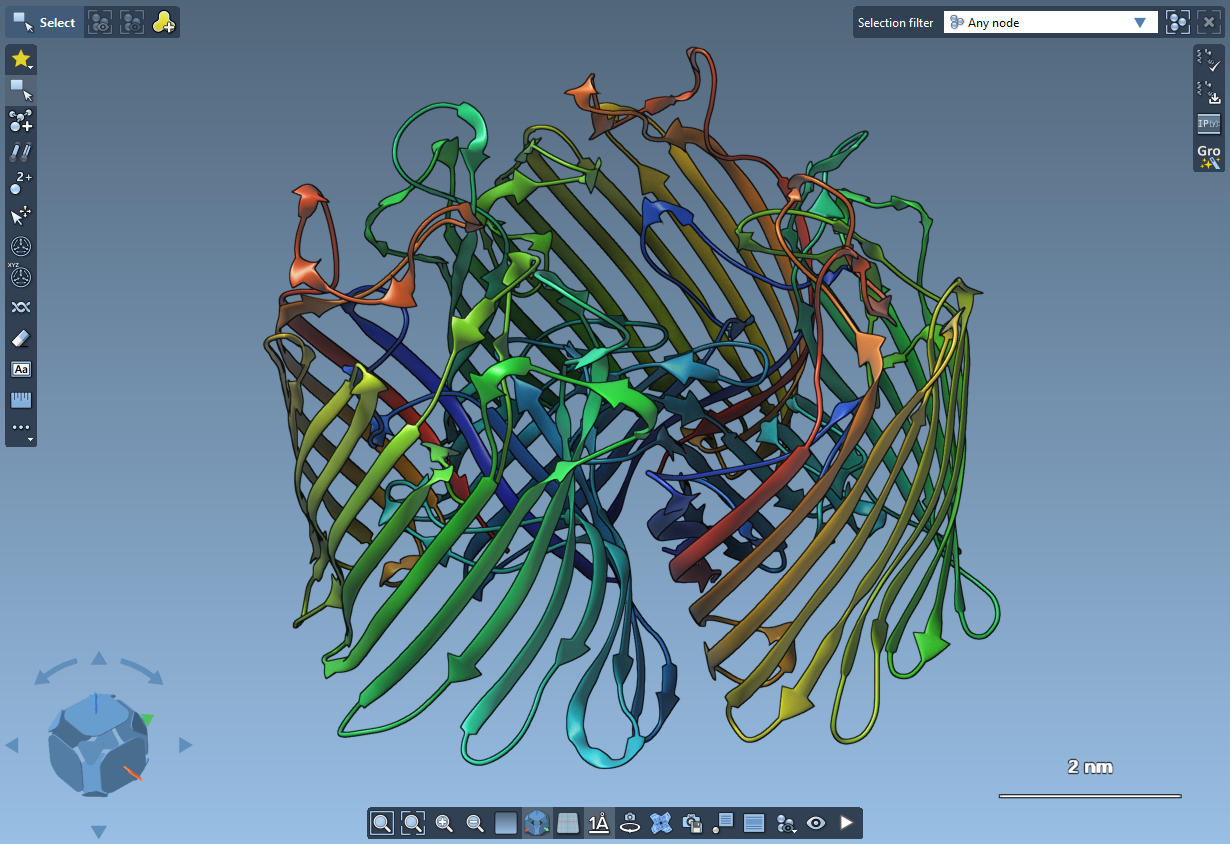
Task: Click the add atoms builder tool
Action: tap(21, 121)
